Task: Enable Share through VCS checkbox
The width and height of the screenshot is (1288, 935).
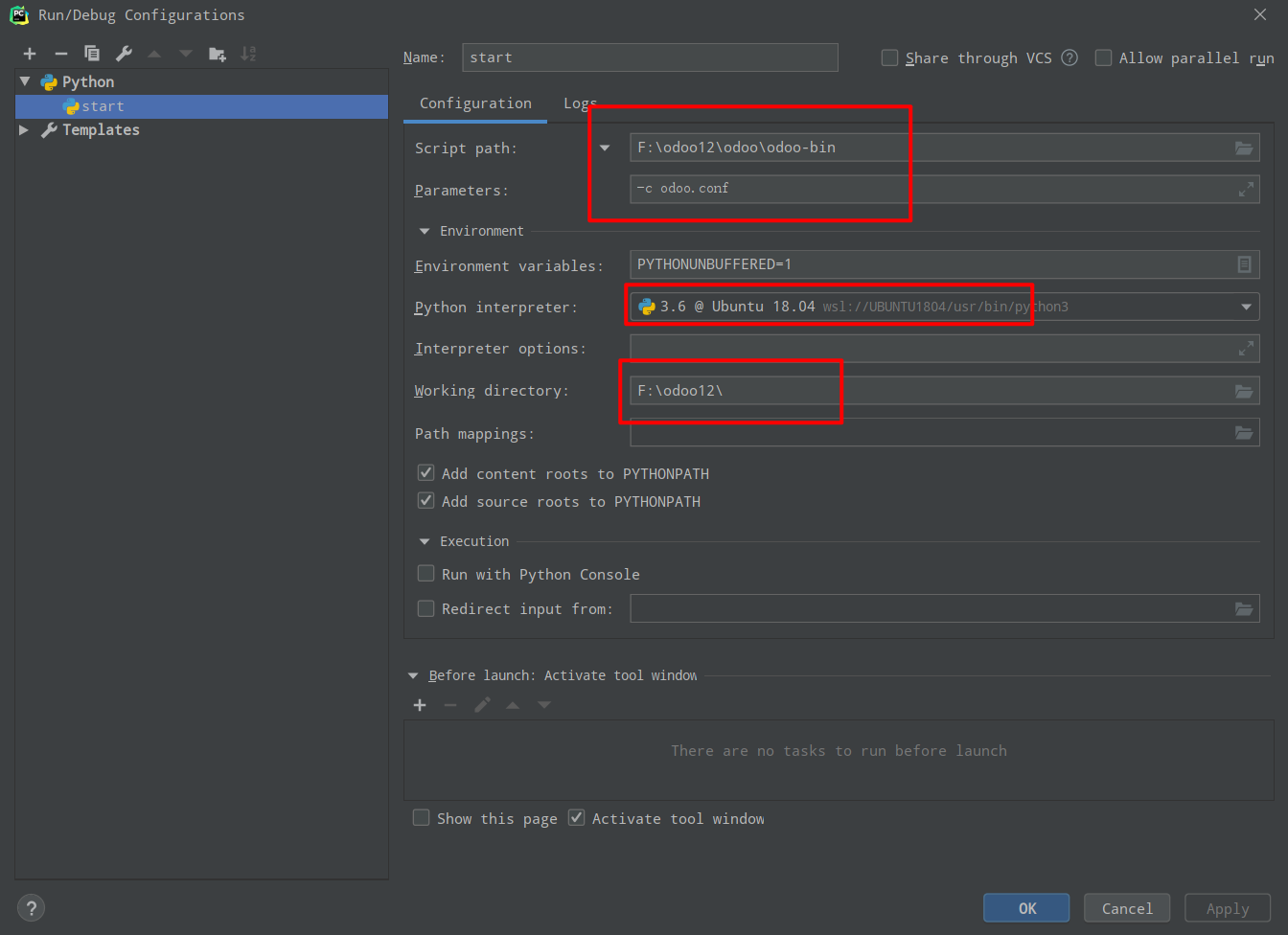Action: click(889, 57)
